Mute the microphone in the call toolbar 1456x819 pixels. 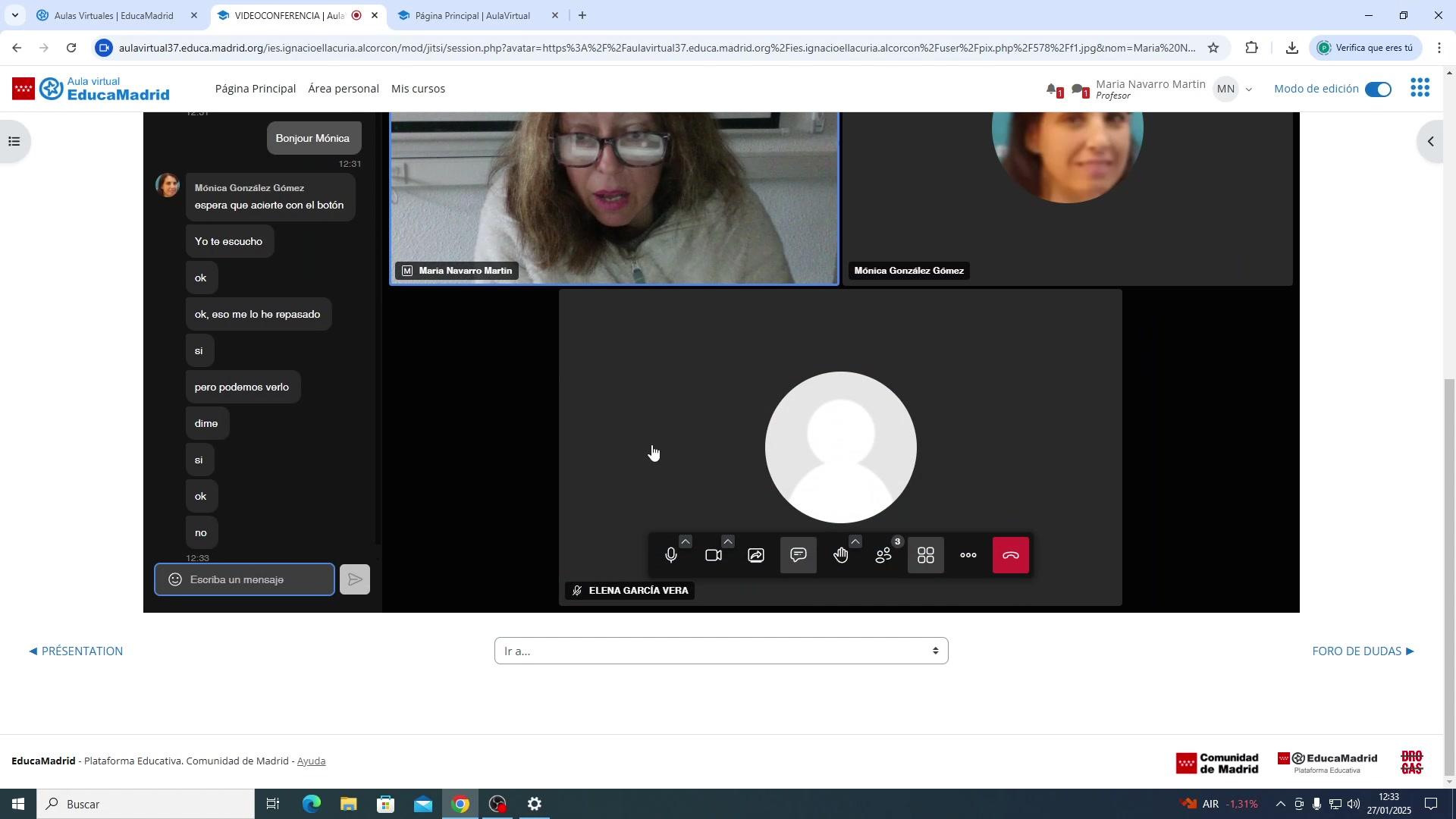tap(670, 556)
